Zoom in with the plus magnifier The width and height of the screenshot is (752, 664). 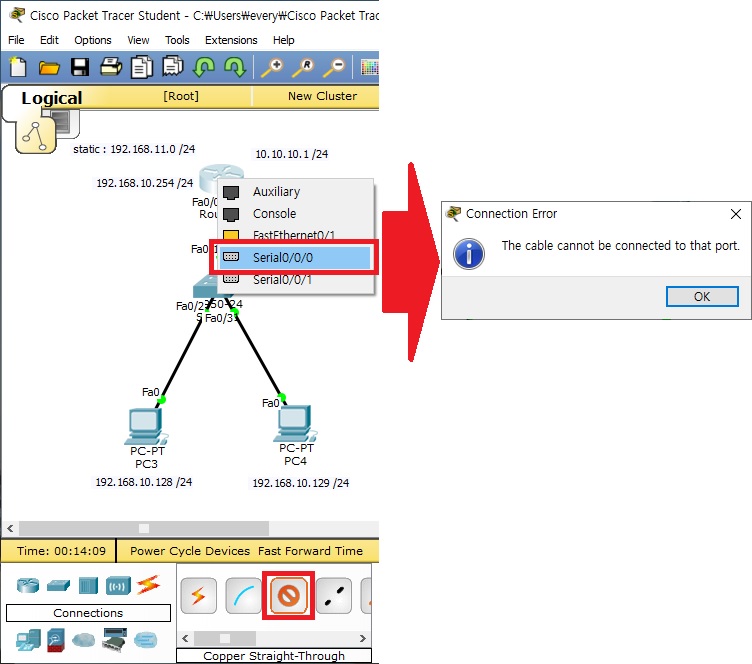pos(272,67)
